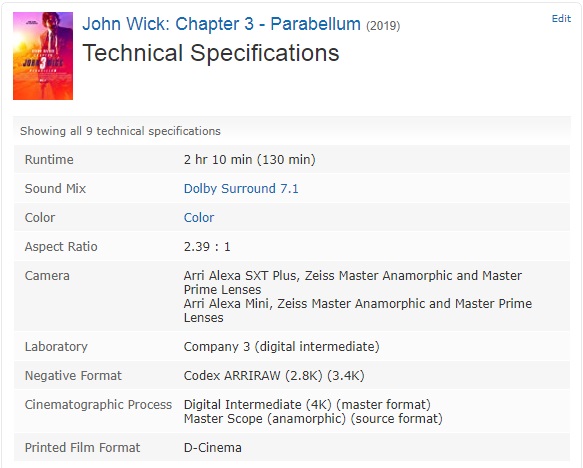
Task: Click the Runtime row label
Action: click(x=49, y=159)
